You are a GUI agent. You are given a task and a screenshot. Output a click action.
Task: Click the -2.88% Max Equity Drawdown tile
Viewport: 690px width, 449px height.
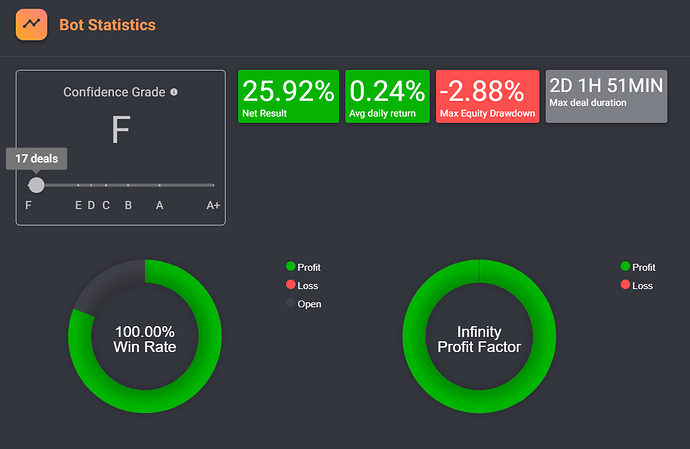pos(488,96)
